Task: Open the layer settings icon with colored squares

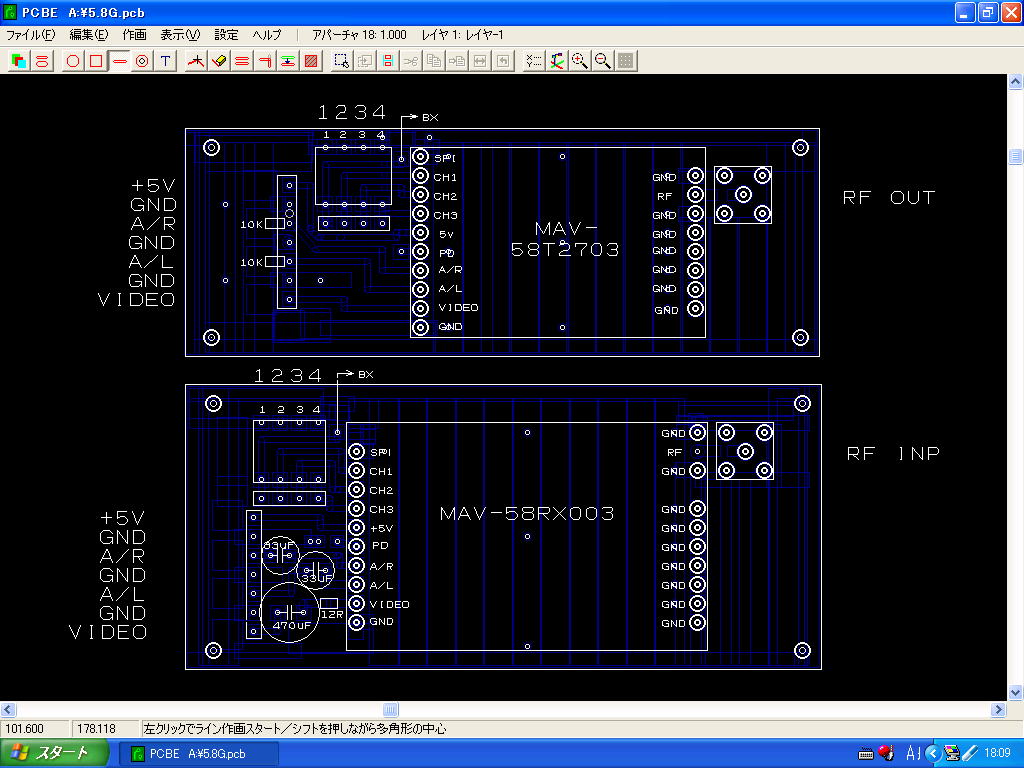Action: pos(19,61)
